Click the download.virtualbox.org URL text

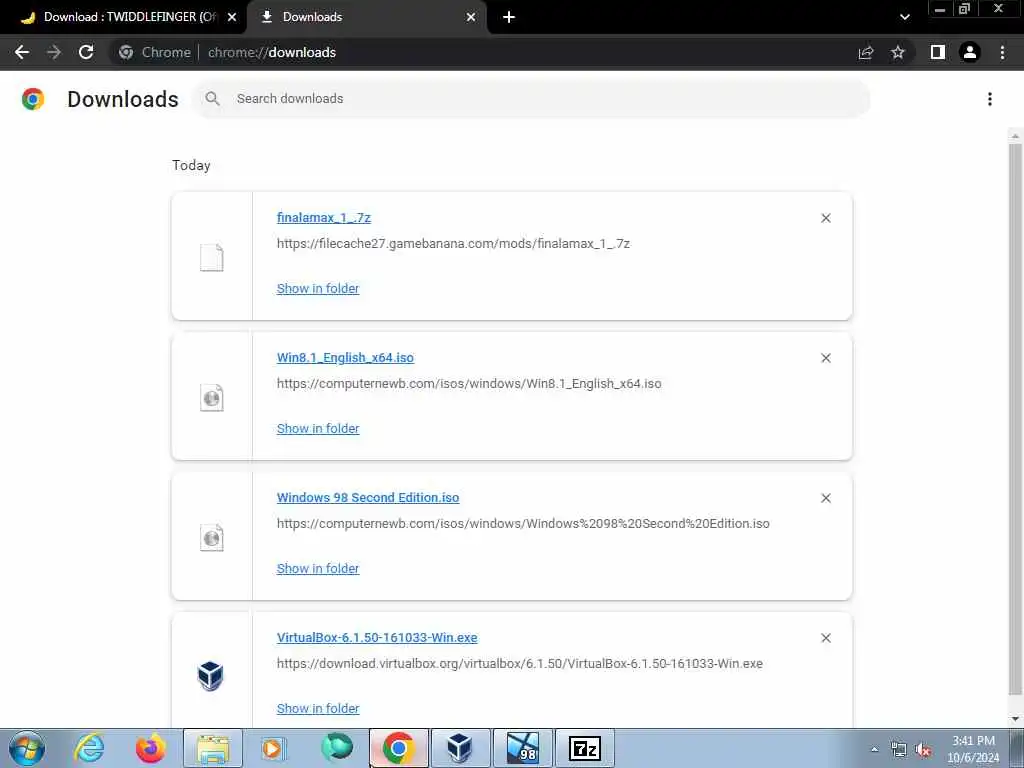pos(520,664)
